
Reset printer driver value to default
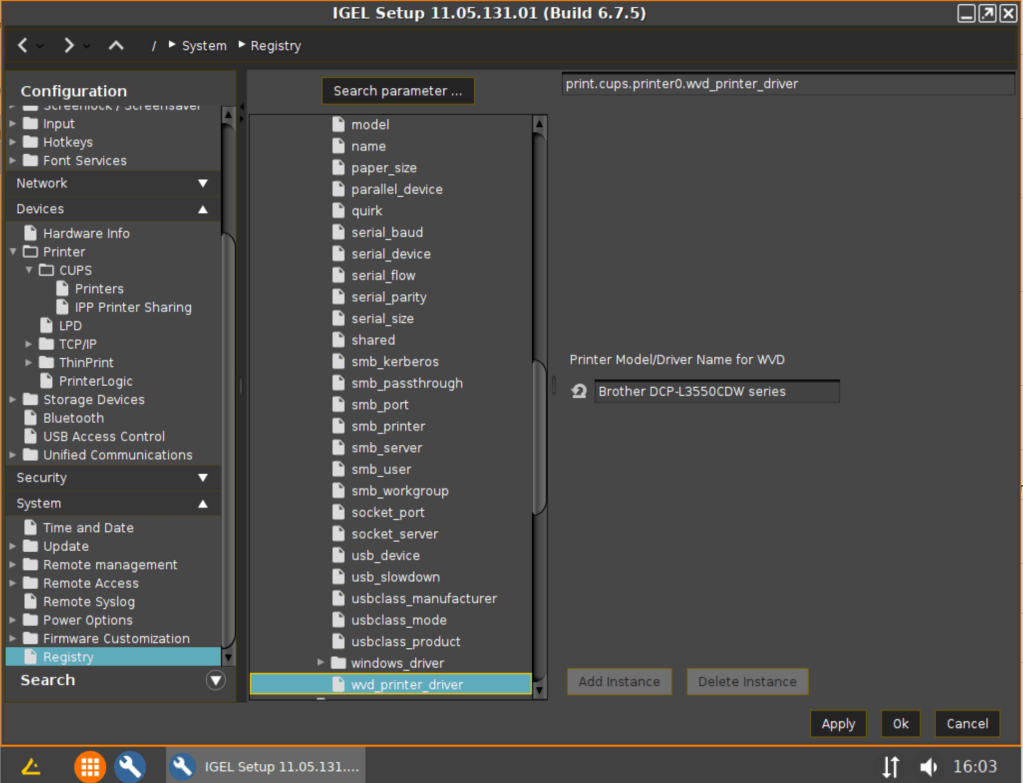(x=579, y=392)
